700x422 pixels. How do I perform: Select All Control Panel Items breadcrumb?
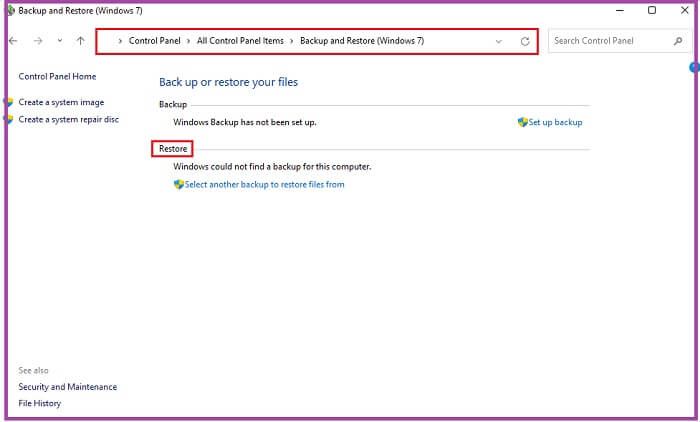click(240, 41)
